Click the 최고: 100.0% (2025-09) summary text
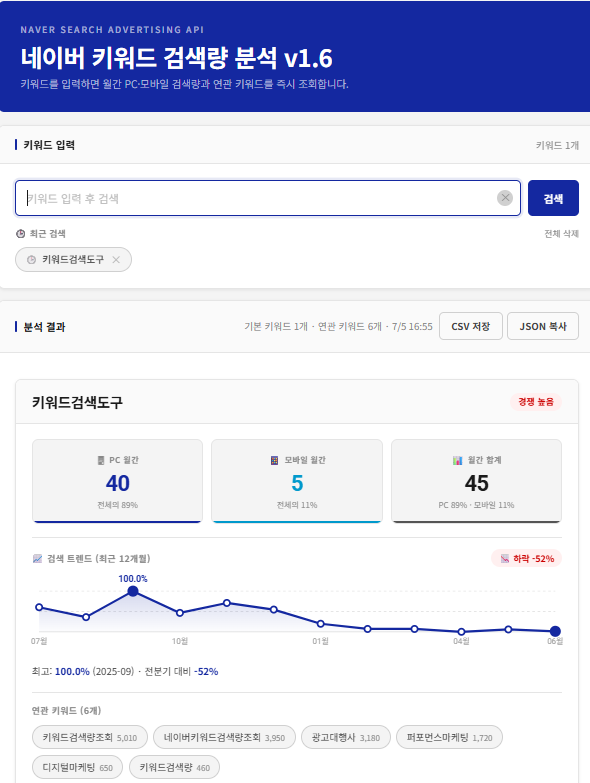 pos(83,672)
